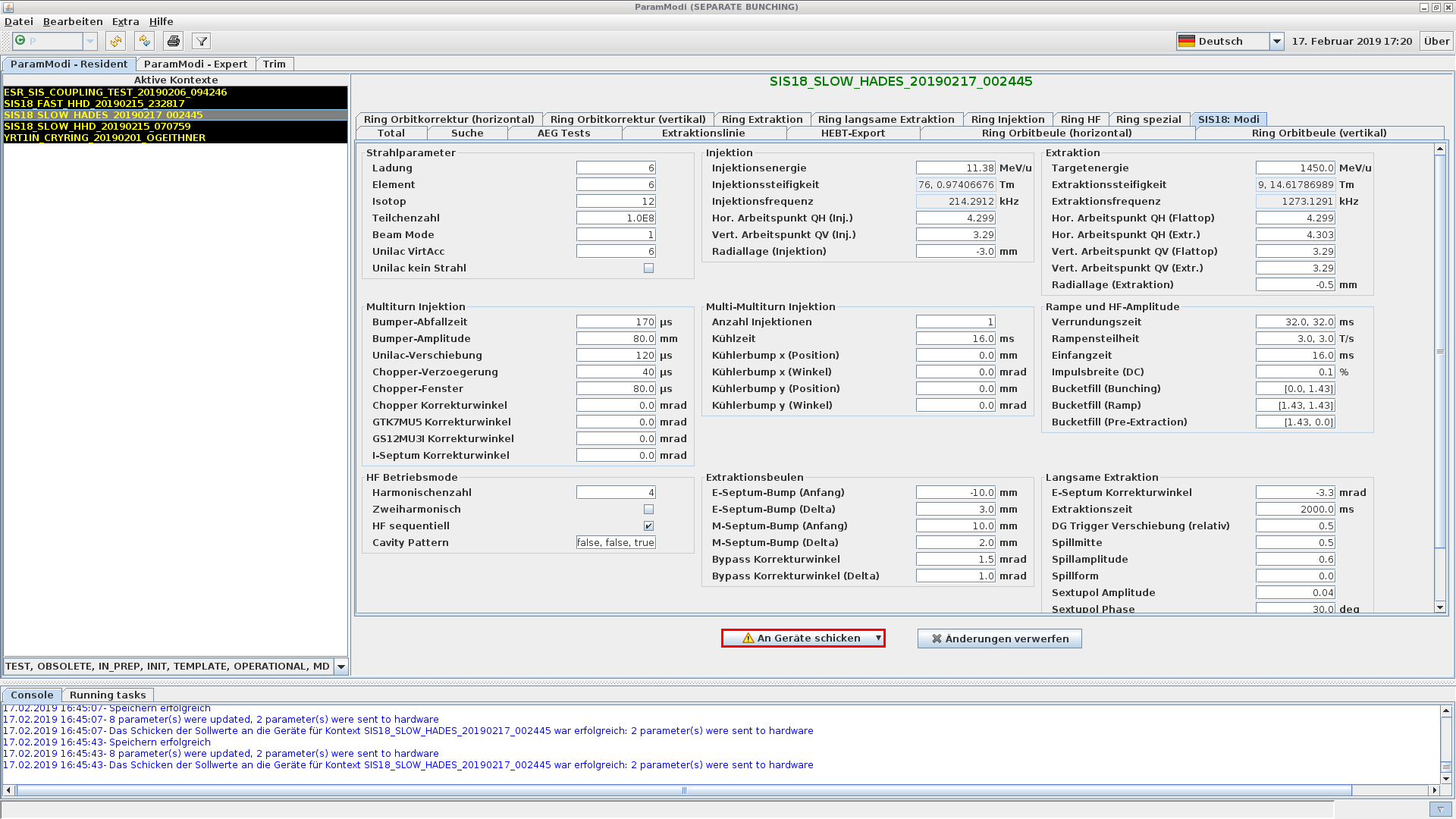Switch to the ParamModi - Expert tab
Viewport: 1456px width, 819px height.
196,64
